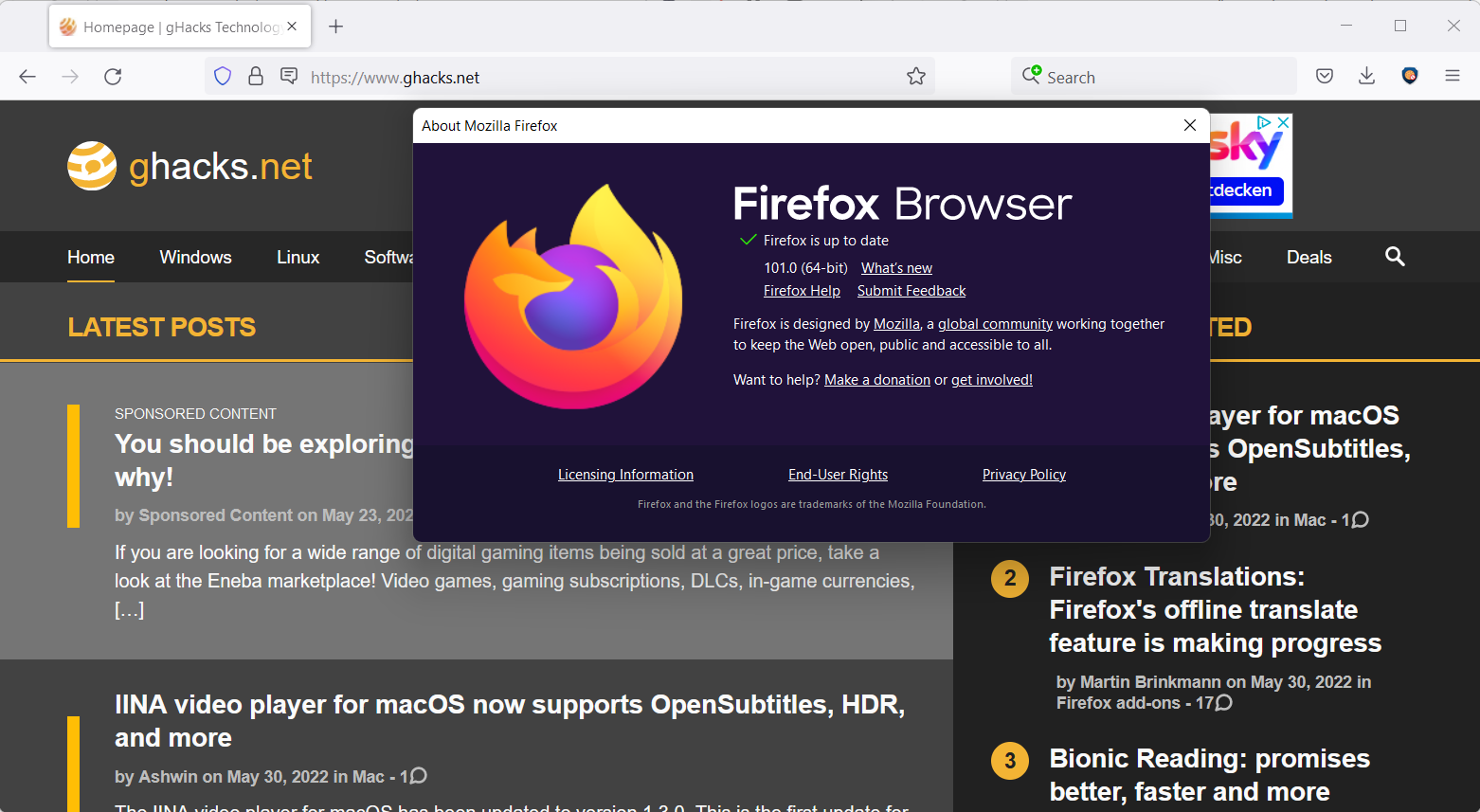This screenshot has width=1480, height=812.
Task: Click author Ashwin under the IINA post
Action: click(x=168, y=777)
